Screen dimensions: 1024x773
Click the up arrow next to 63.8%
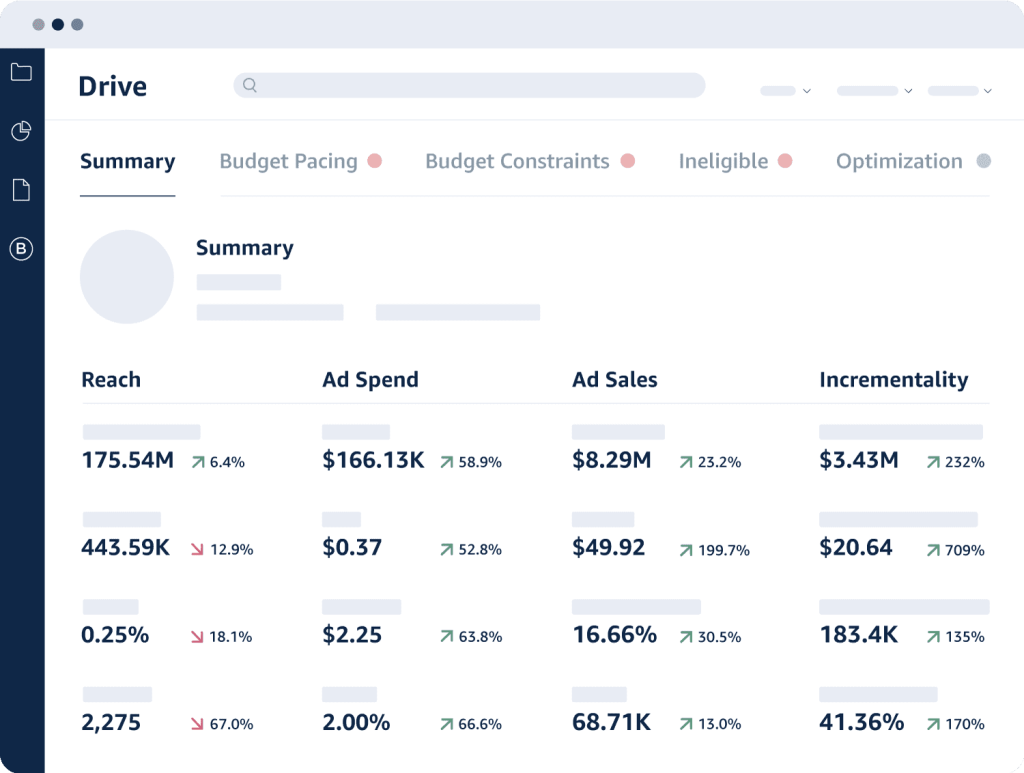447,637
